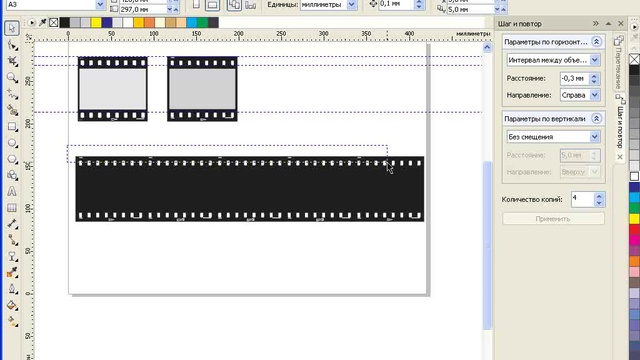Click the no-color swatch in document palette
This screenshot has height=360, width=640.
point(53,23)
